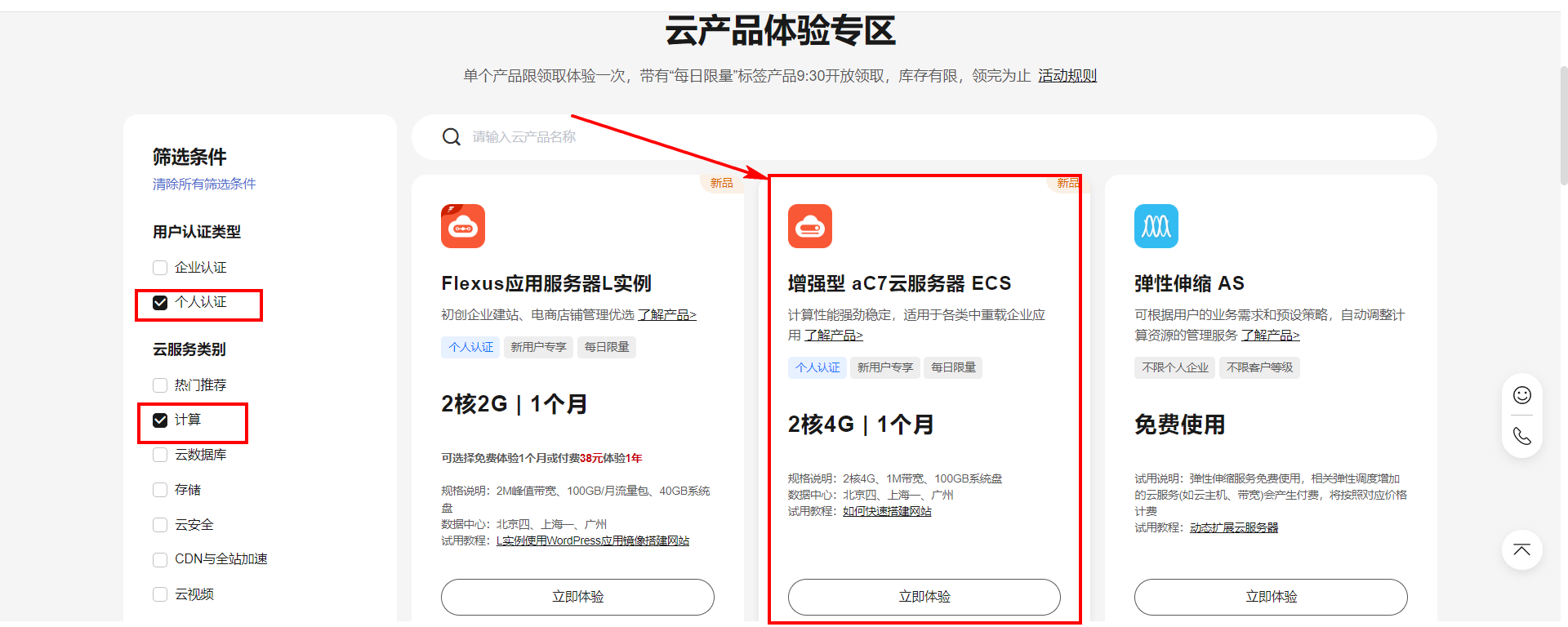Image resolution: width=1568 pixels, height=627 pixels.
Task: Click 立即体验 under Flexus L实例
Action: [577, 597]
